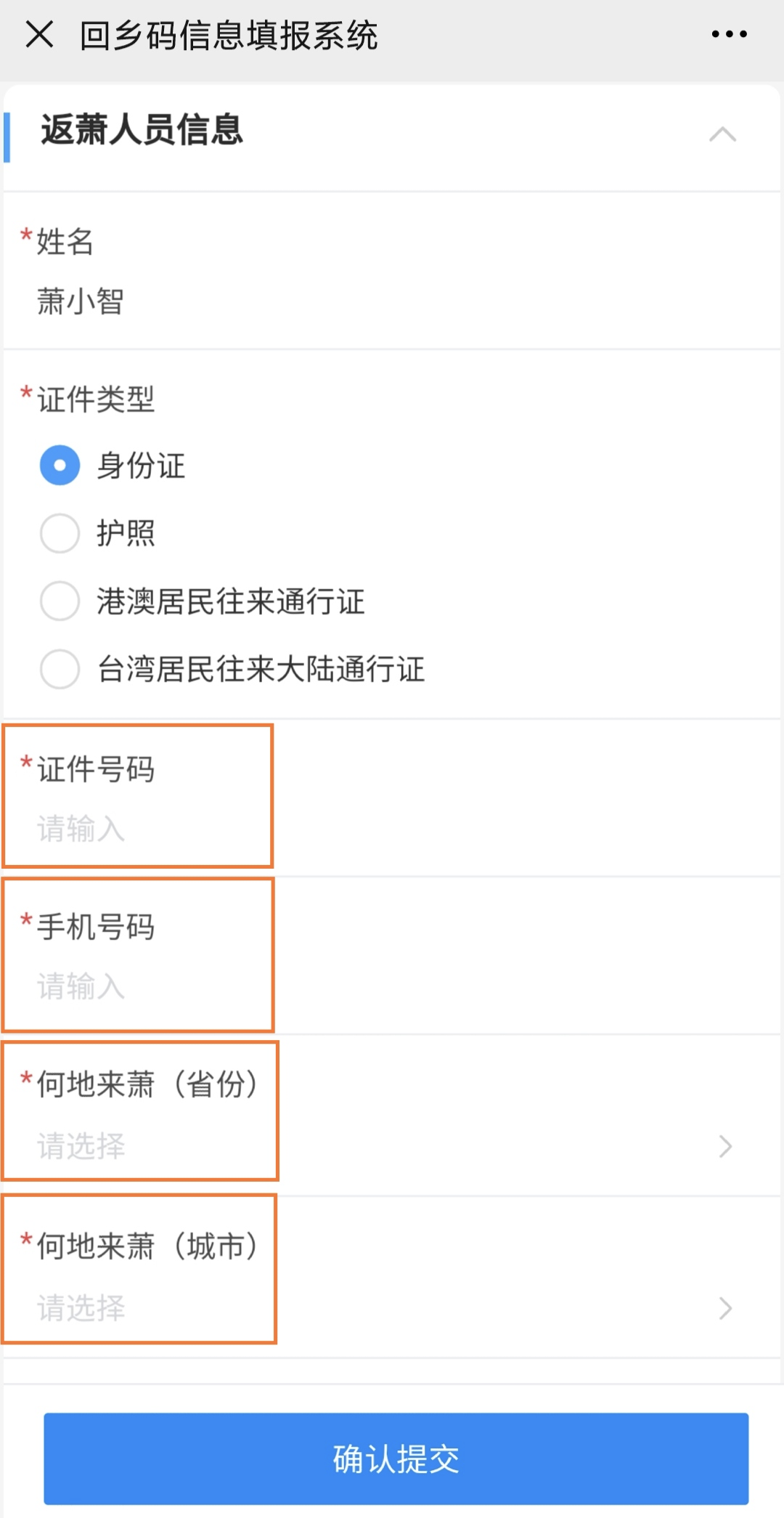Viewport: 784px width, 1518px height.
Task: Click the page title 回乡码信息填报系统
Action: [229, 35]
